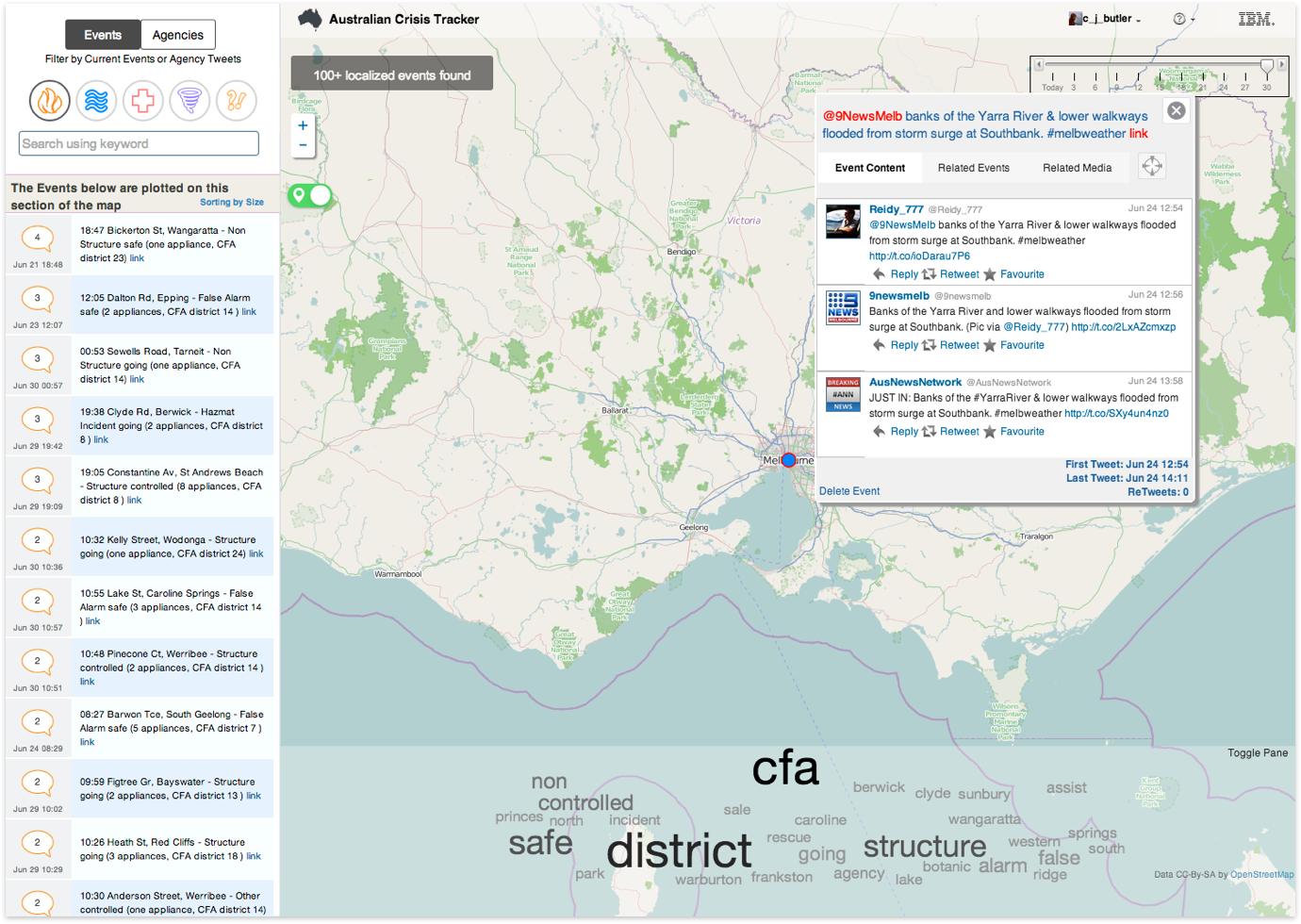
Task: Select the Kelly Street, Wodonga event bubble
Action: coord(38,540)
